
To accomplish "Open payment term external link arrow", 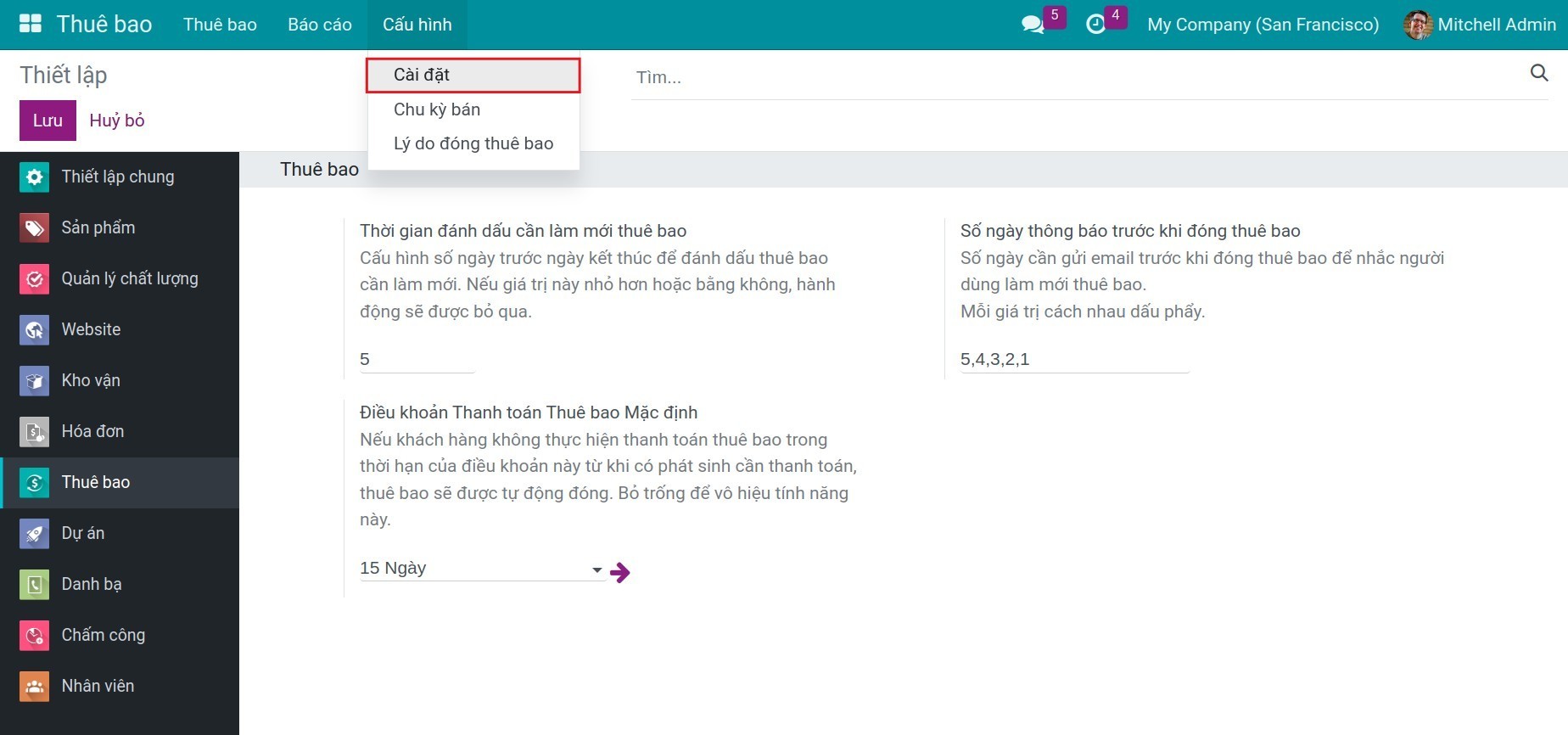I will [x=620, y=572].
